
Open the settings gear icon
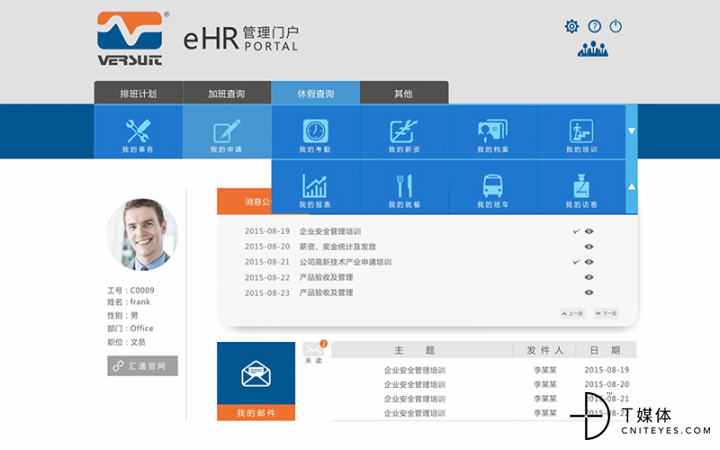[x=572, y=26]
